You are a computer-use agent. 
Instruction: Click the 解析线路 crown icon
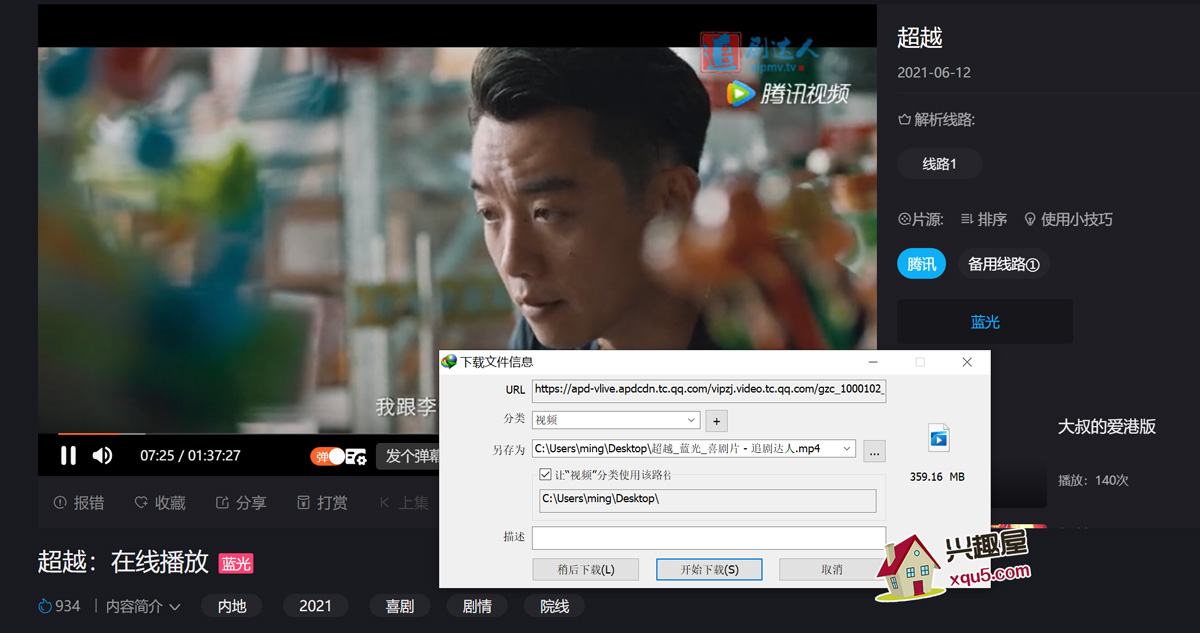pos(904,120)
